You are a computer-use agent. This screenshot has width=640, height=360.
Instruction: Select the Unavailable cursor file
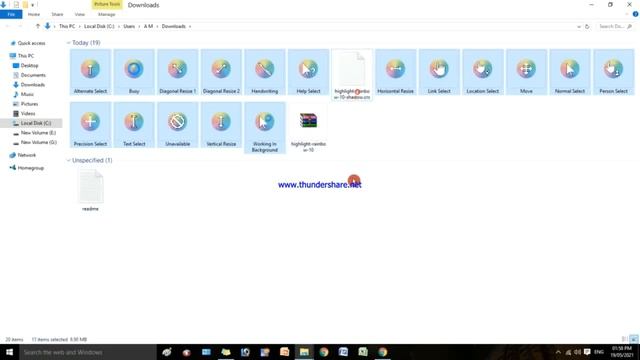178,125
